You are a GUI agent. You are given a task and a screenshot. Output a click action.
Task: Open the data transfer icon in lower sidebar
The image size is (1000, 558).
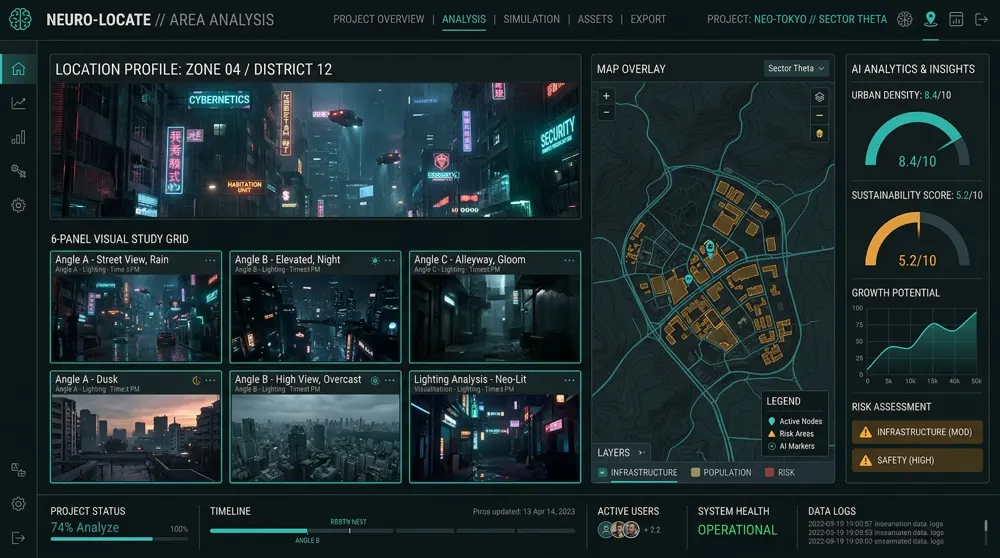(x=18, y=470)
